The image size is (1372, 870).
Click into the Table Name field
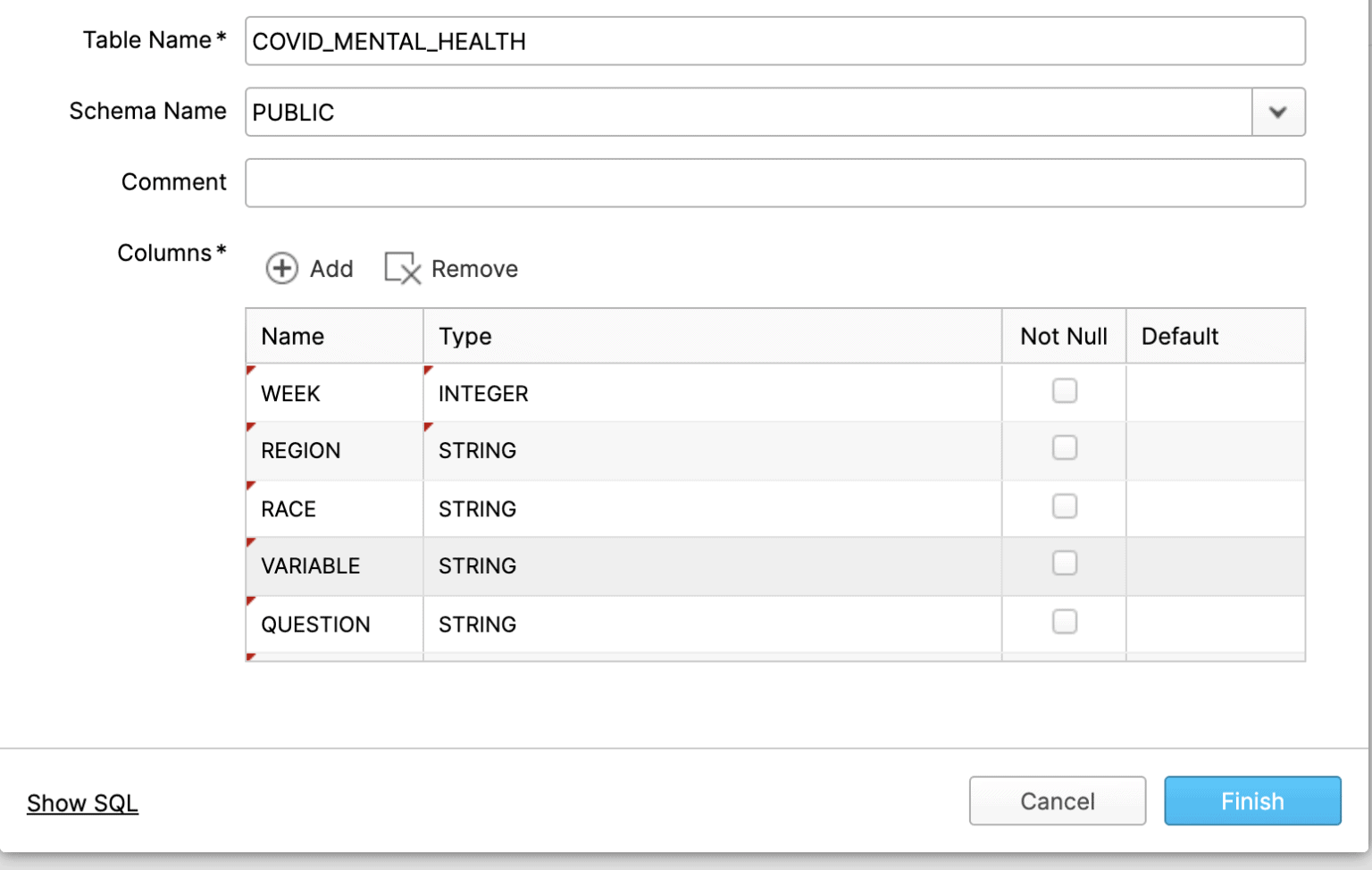click(774, 41)
